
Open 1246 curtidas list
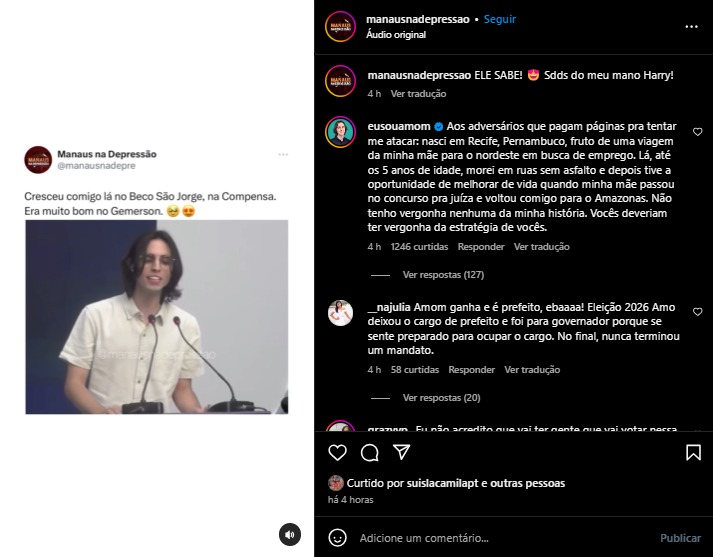point(419,247)
